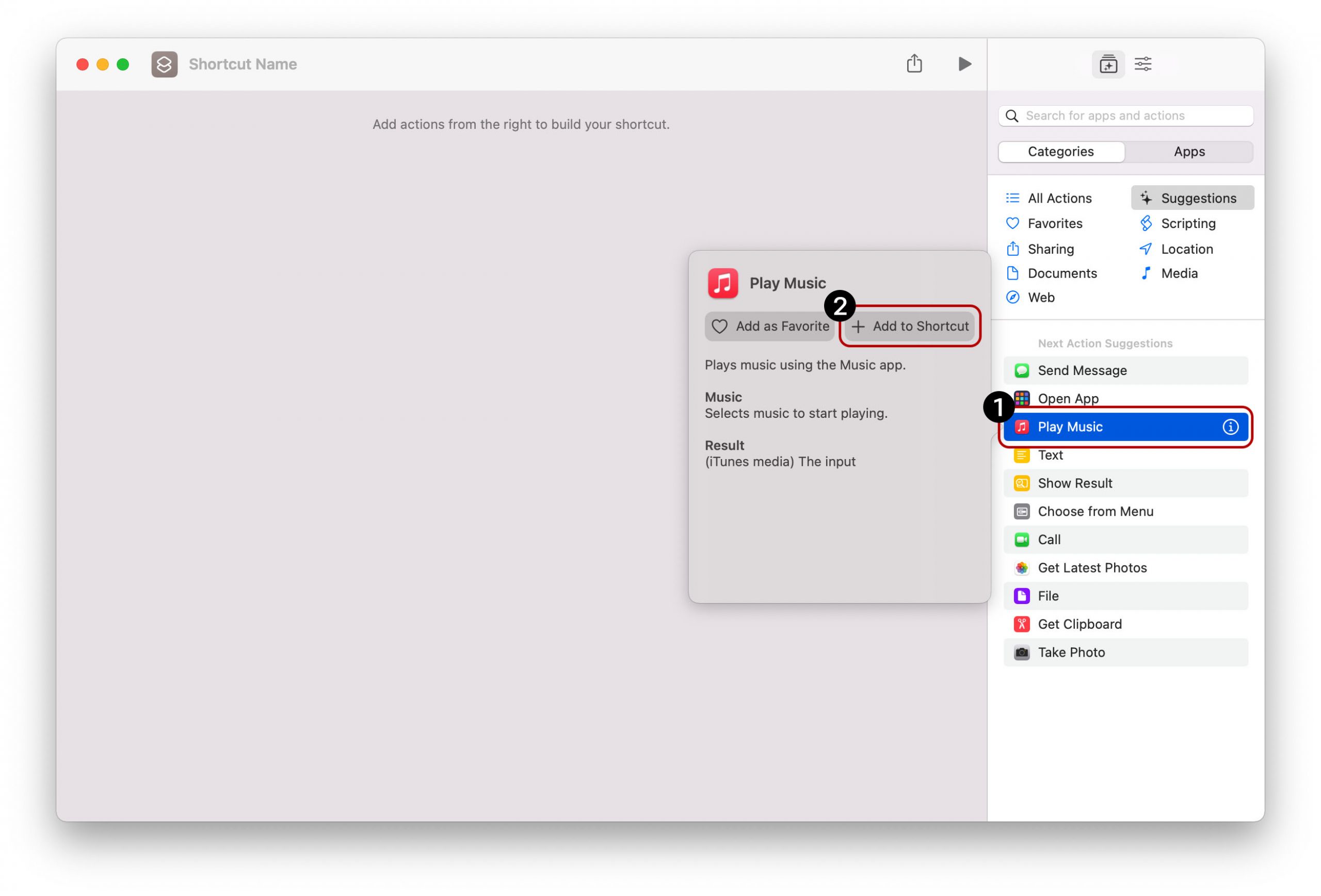Select the Categories tab

[1060, 152]
